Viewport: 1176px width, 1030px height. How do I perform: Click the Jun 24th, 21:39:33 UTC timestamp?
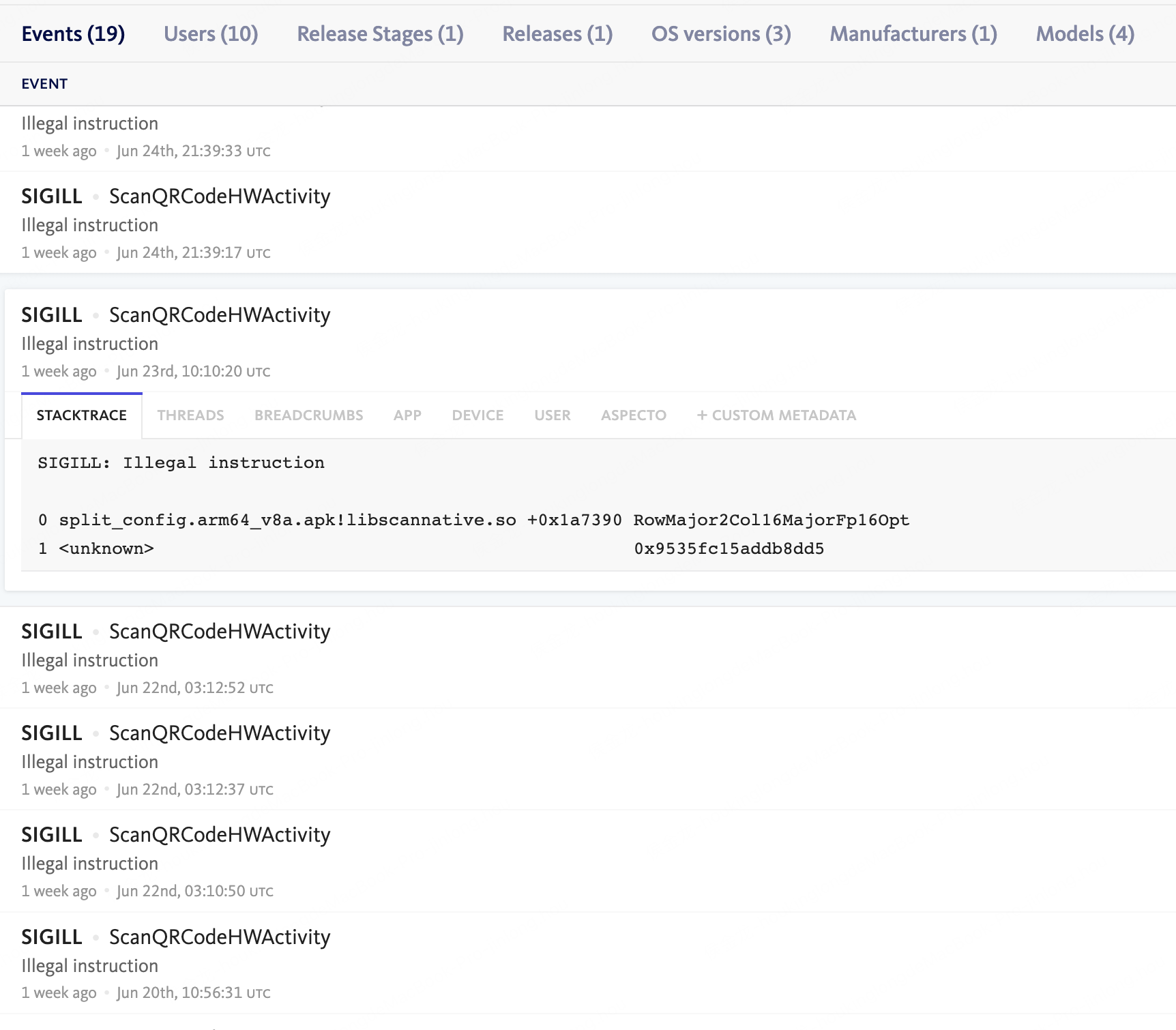(x=193, y=151)
